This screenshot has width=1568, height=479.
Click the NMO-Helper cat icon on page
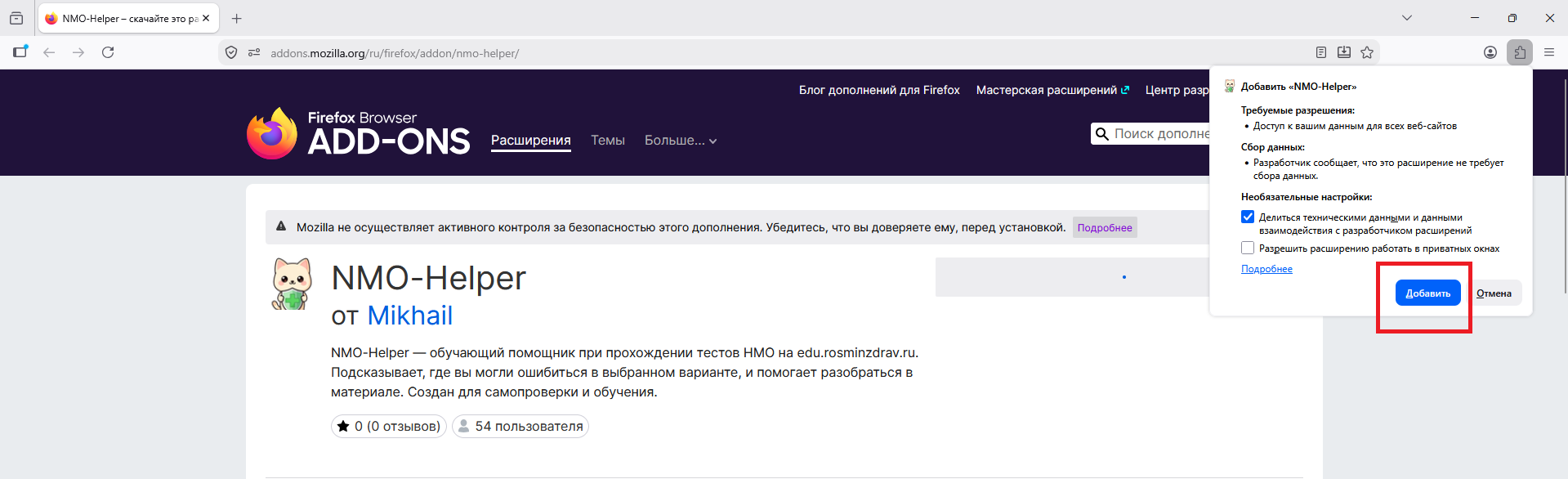(292, 284)
